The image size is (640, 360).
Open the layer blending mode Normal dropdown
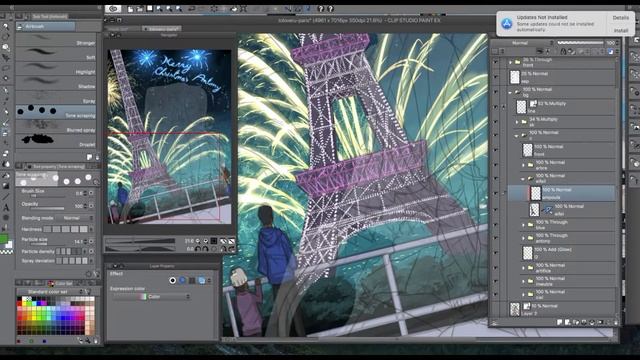(522, 42)
